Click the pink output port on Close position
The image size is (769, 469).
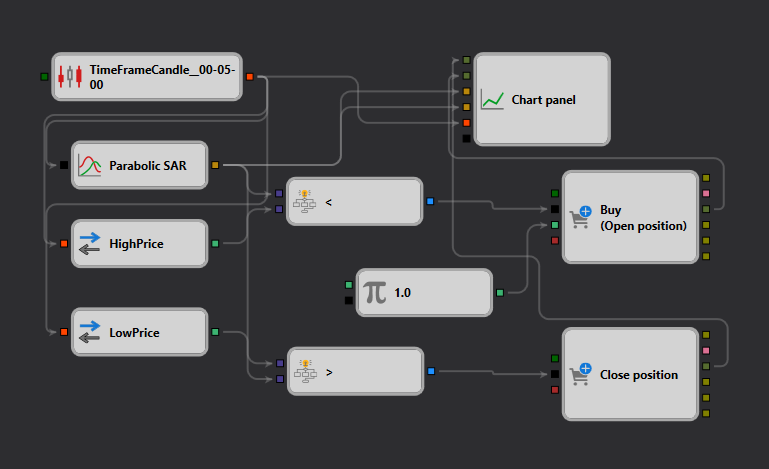[x=706, y=350]
